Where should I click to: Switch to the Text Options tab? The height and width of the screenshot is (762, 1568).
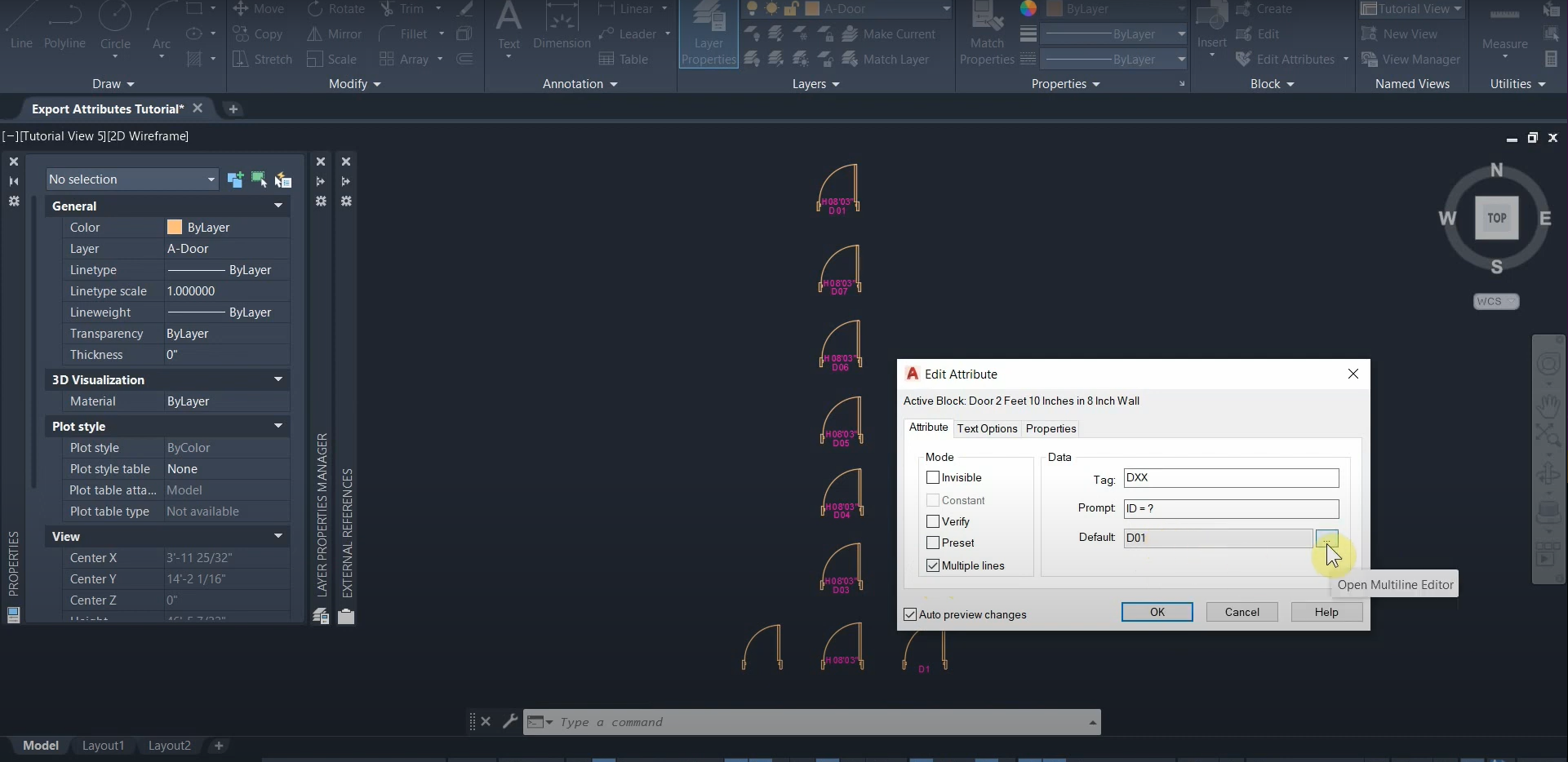pos(987,428)
